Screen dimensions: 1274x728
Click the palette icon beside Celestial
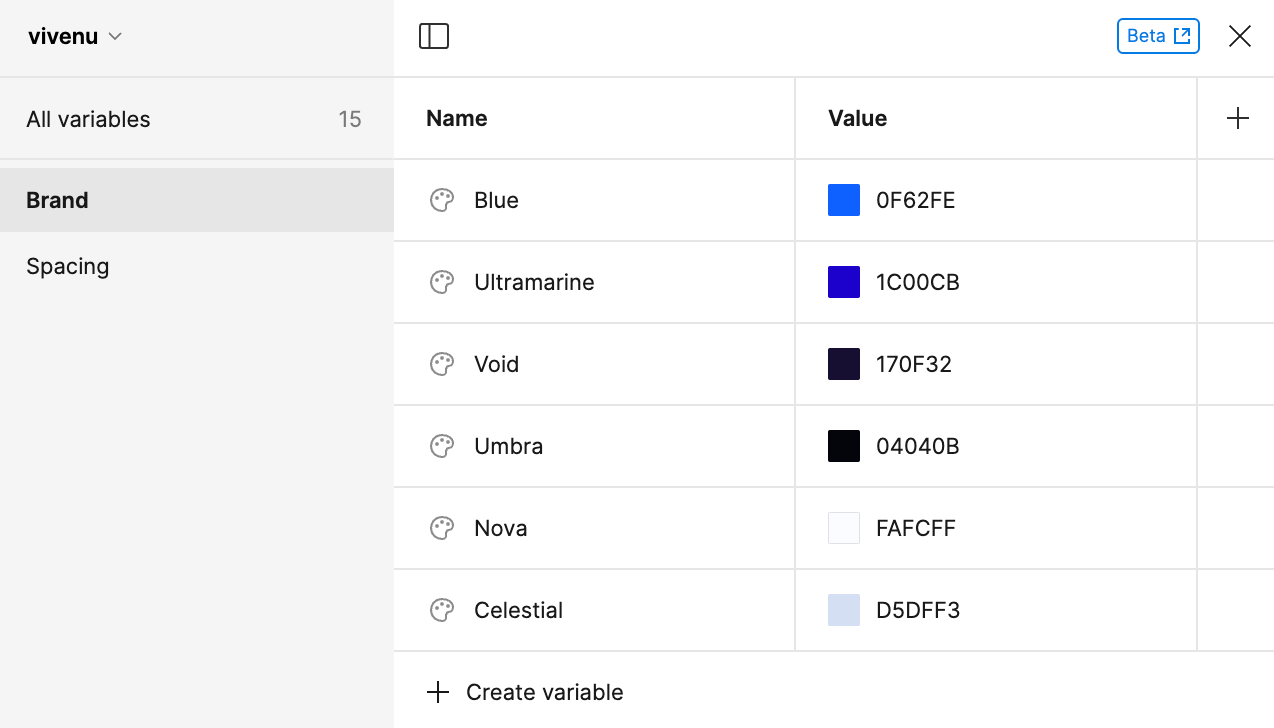pyautogui.click(x=442, y=610)
